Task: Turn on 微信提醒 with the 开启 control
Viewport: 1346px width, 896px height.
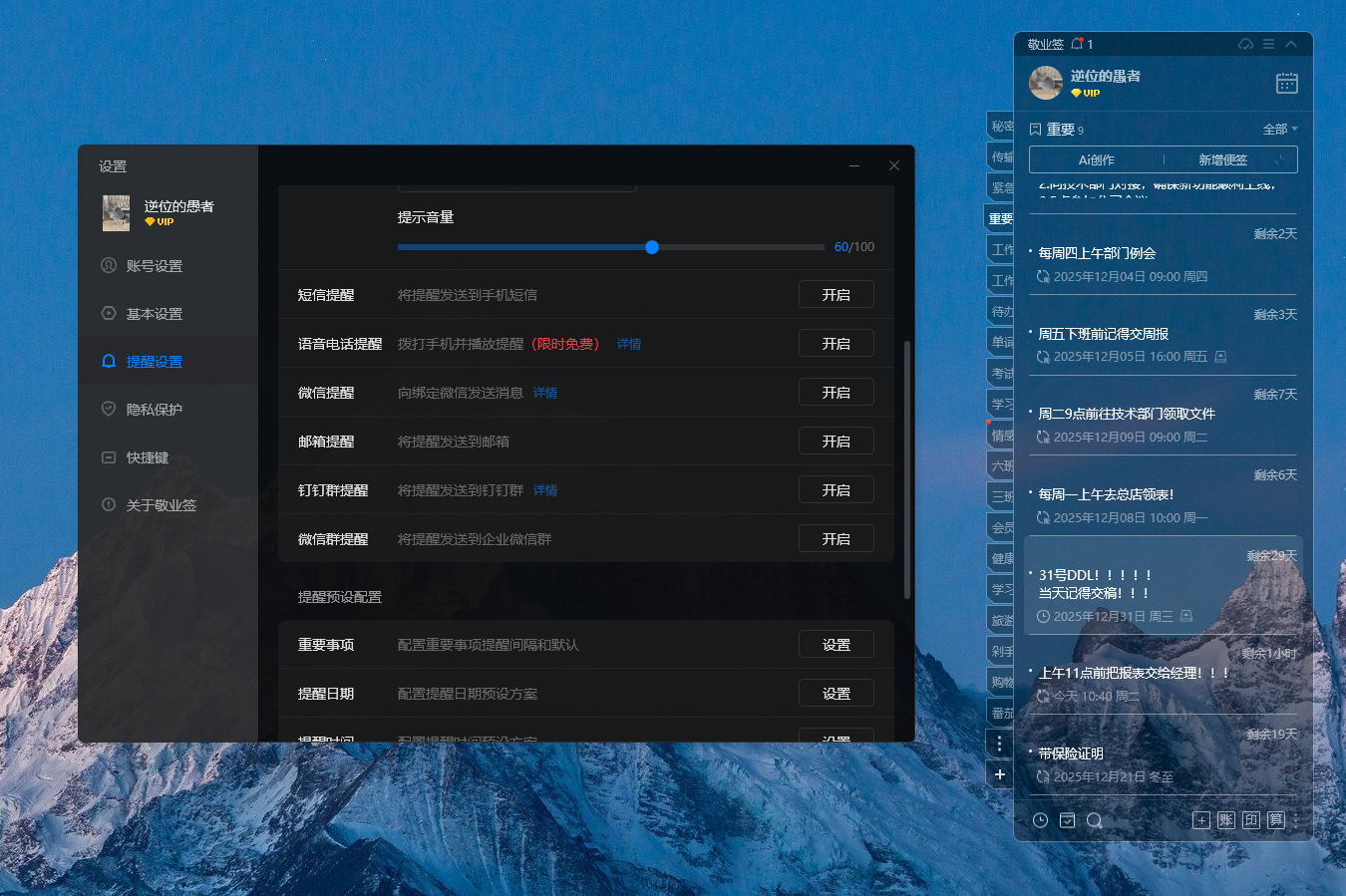Action: (836, 392)
